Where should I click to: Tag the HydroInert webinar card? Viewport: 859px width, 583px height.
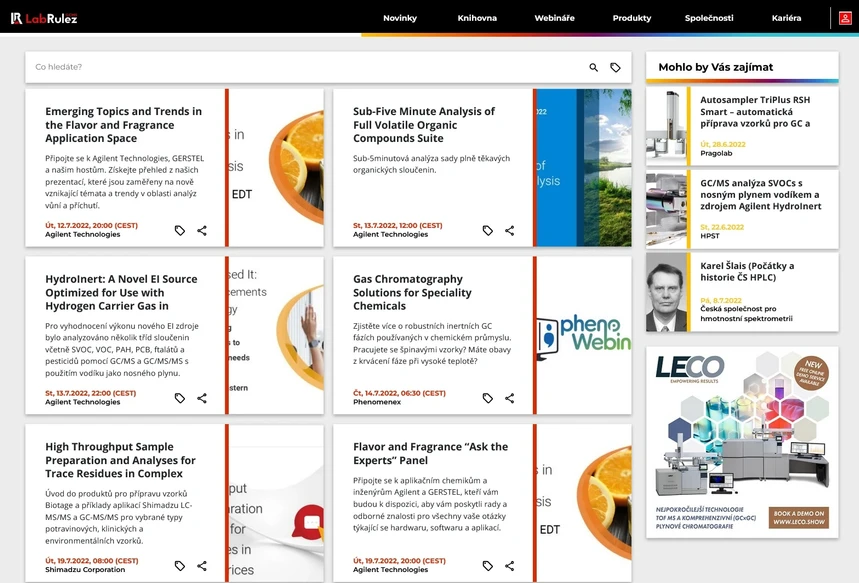tap(179, 397)
